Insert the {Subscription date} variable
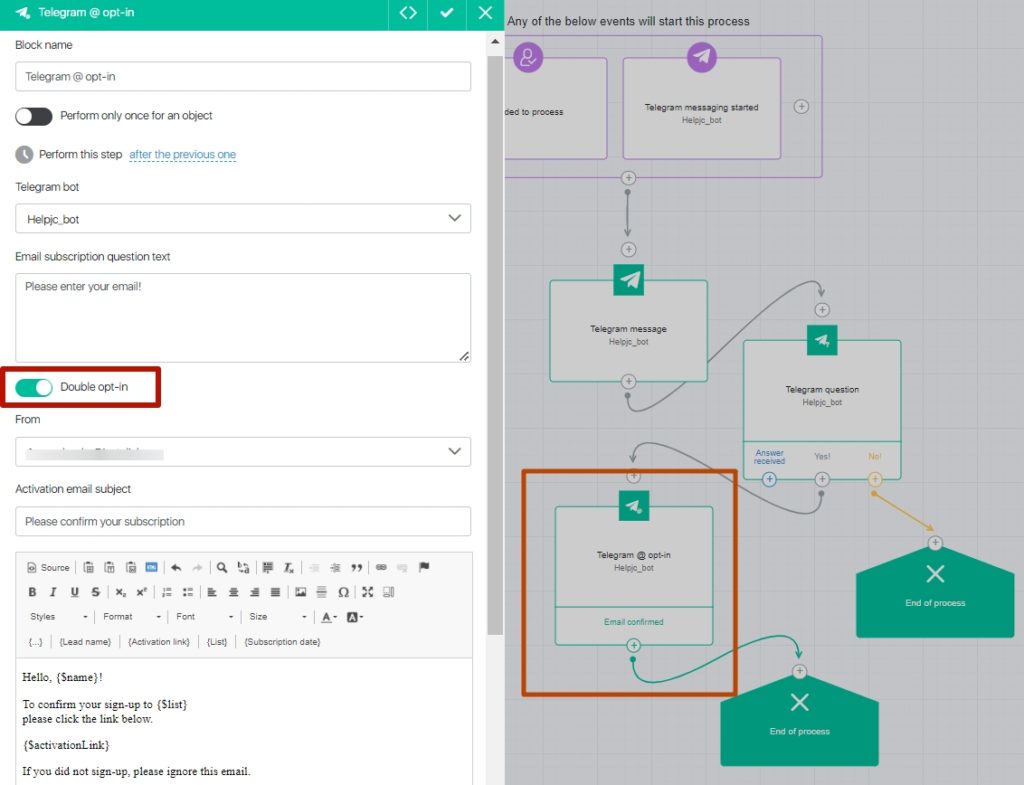Image resolution: width=1024 pixels, height=785 pixels. tap(282, 642)
